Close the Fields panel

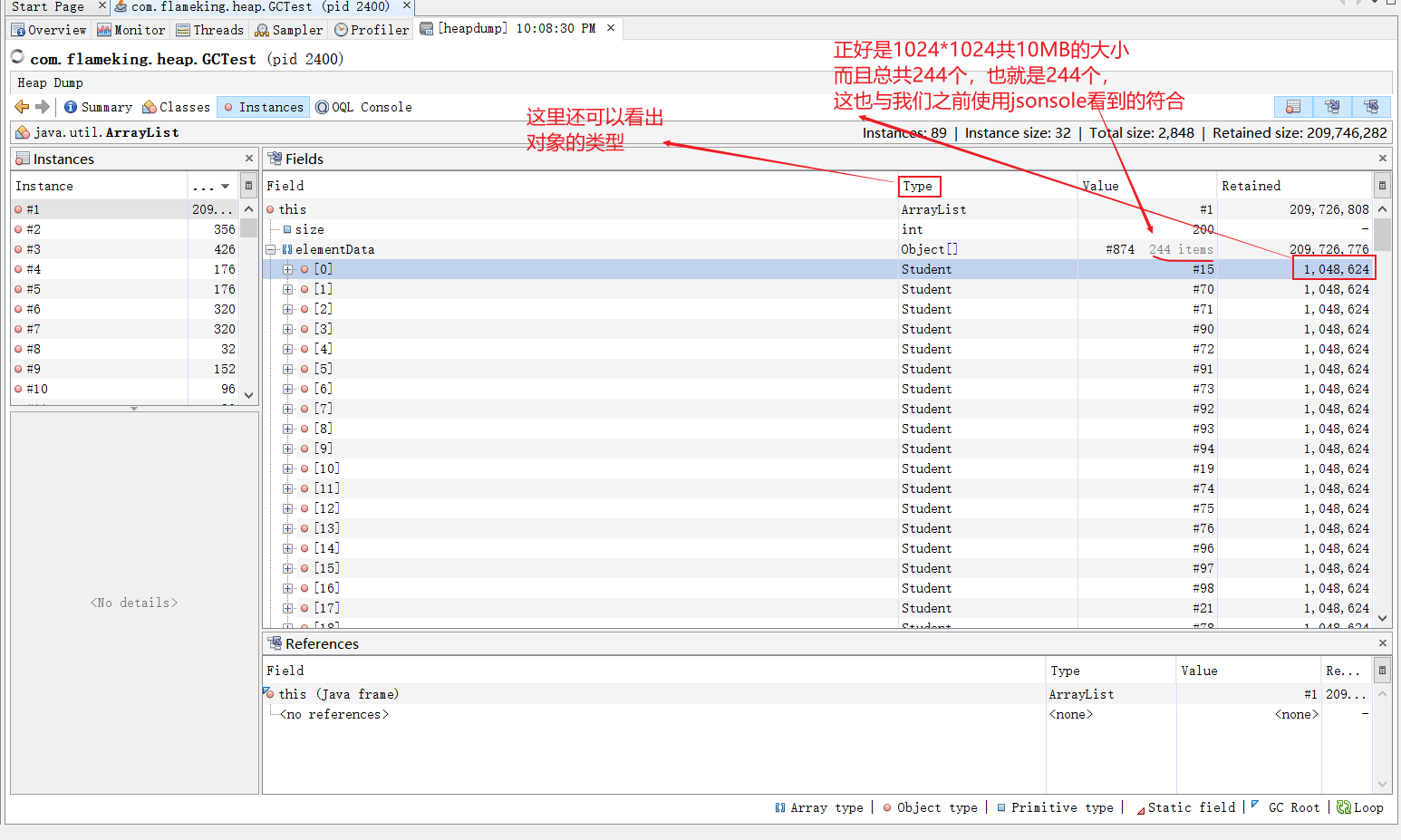click(x=1383, y=159)
